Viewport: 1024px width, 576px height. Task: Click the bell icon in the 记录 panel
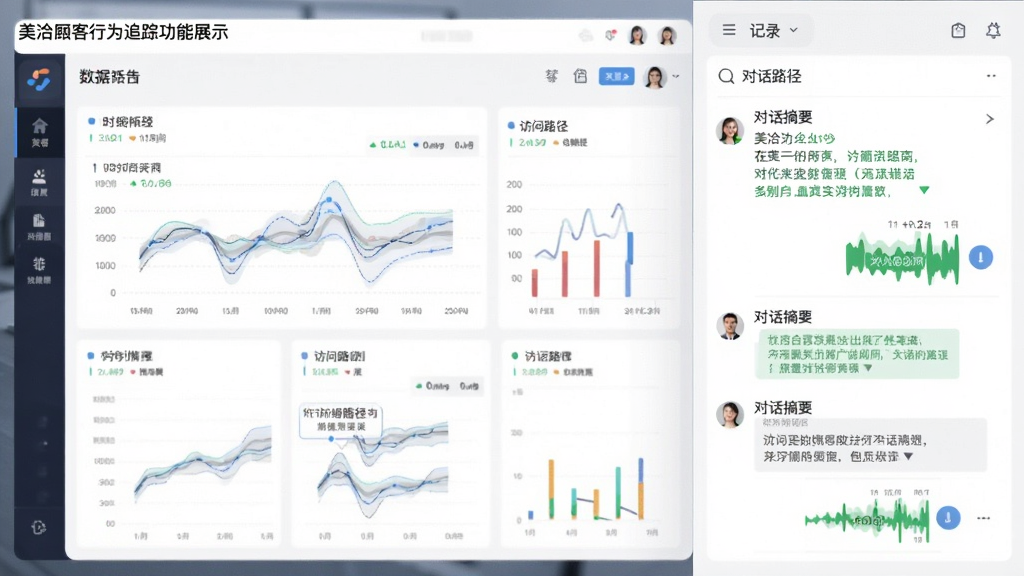(993, 31)
